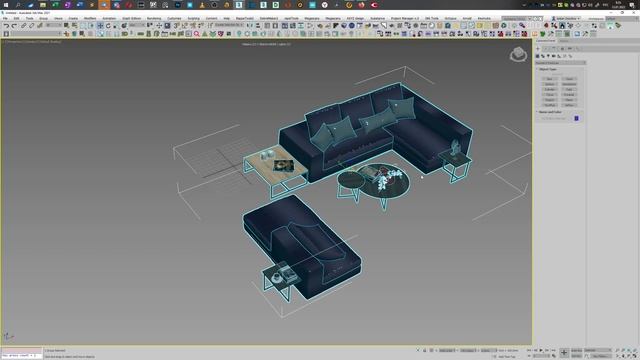This screenshot has width=640, height=360.
Task: Click the Plane primitive button
Action: (x=569, y=100)
